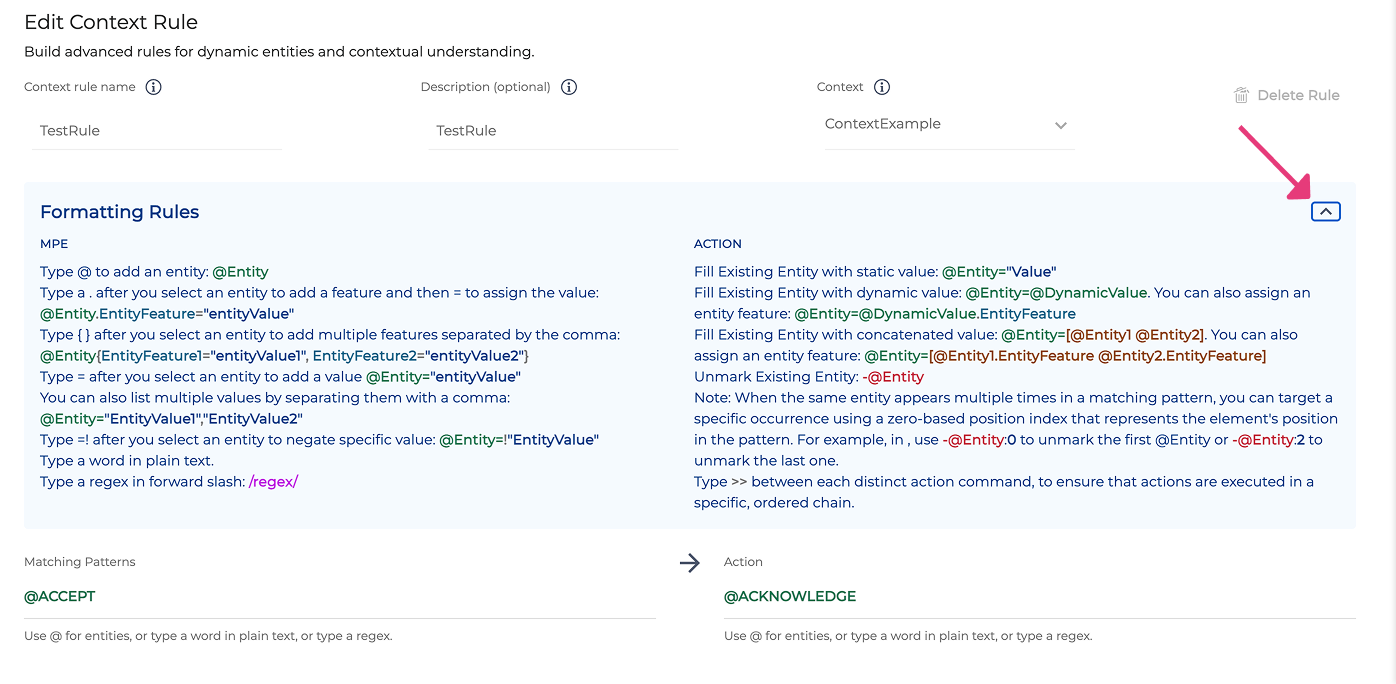Click the Matching Patterns field containing @ACCEPT
This screenshot has width=1396, height=684.
click(340, 597)
